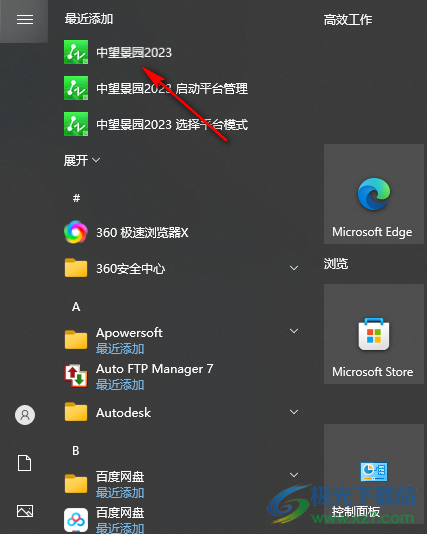Select the 360安全中心 label

(x=131, y=269)
